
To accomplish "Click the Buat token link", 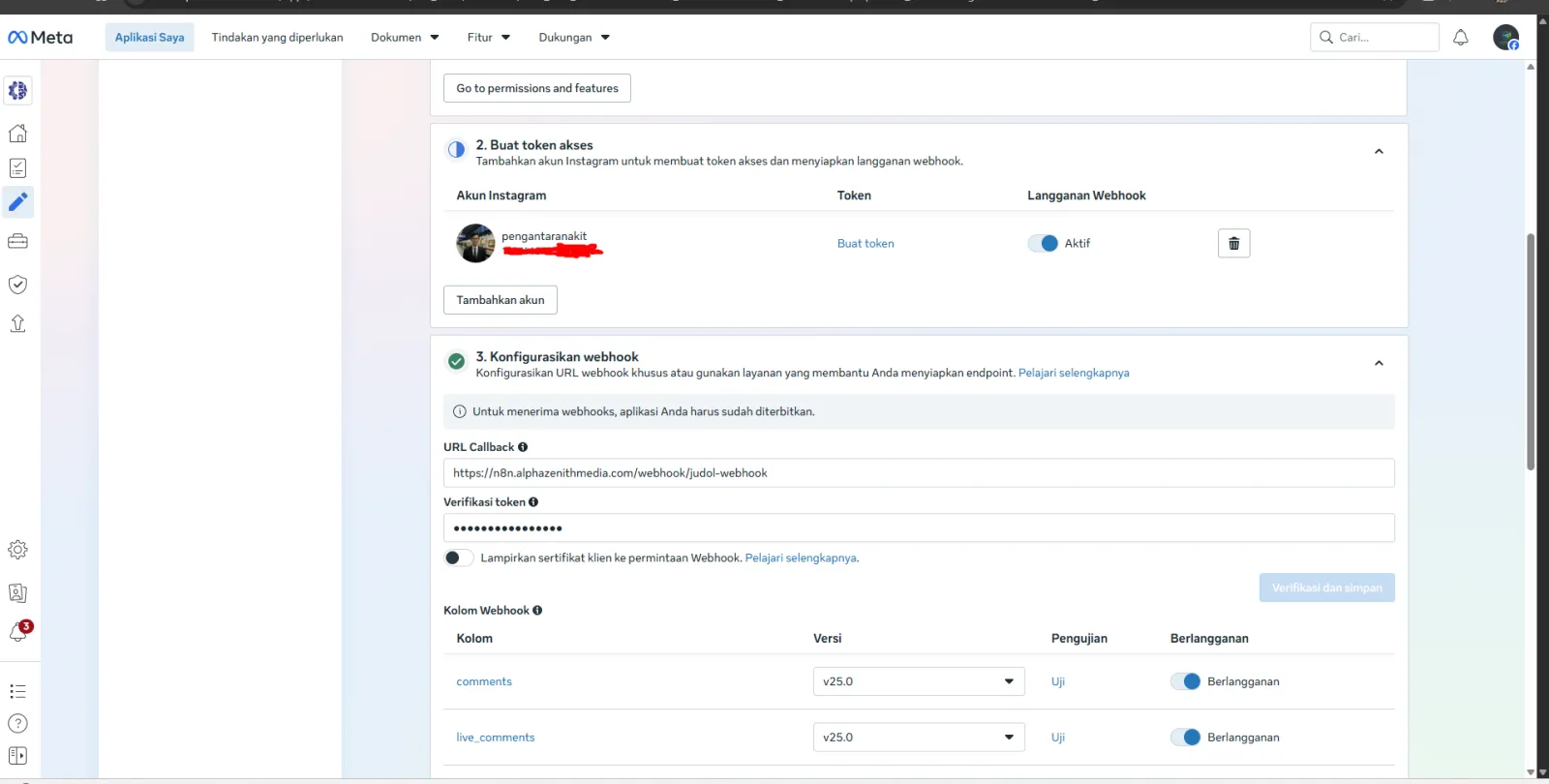I will (866, 244).
